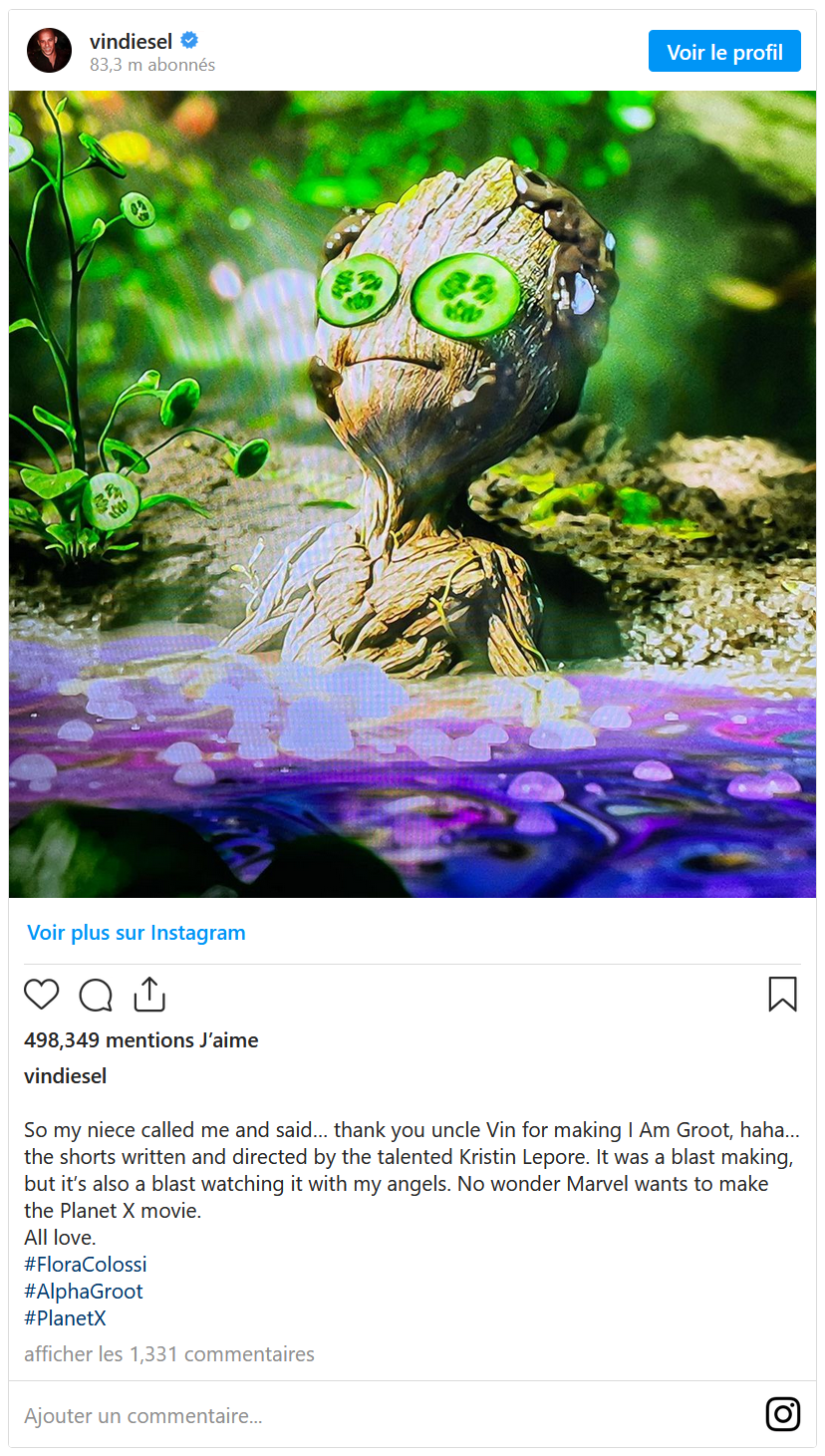The height and width of the screenshot is (1456, 825).
Task: Open the #AlphaGroot hashtag
Action: pos(84,1292)
